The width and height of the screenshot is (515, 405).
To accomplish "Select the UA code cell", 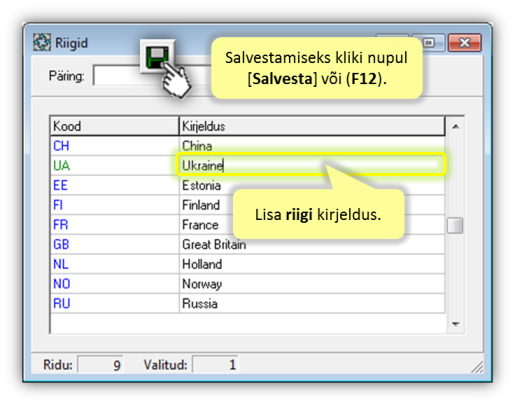I will 114,165.
